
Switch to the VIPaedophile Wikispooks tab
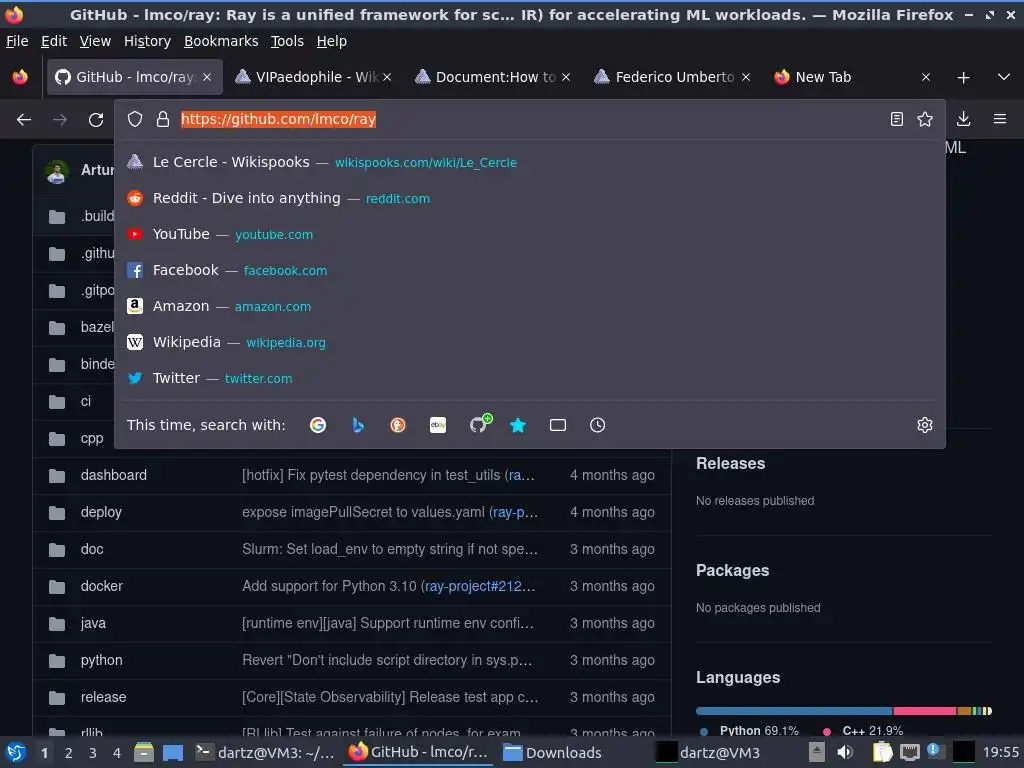pos(313,77)
